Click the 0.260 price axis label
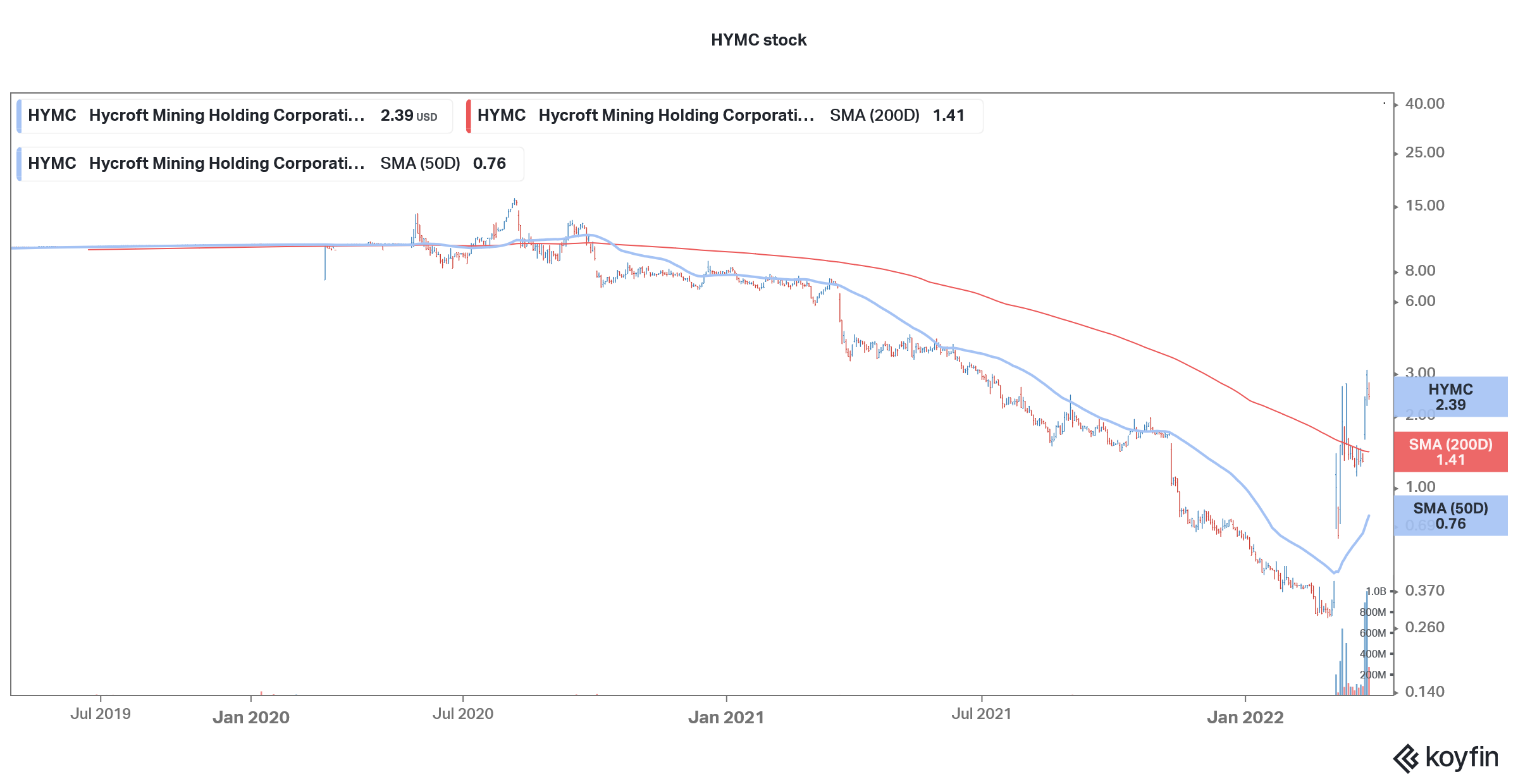Image resolution: width=1518 pixels, height=784 pixels. [x=1424, y=627]
